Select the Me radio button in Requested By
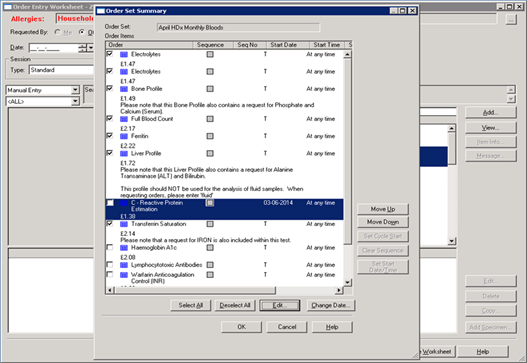527x363 pixels. click(x=57, y=32)
